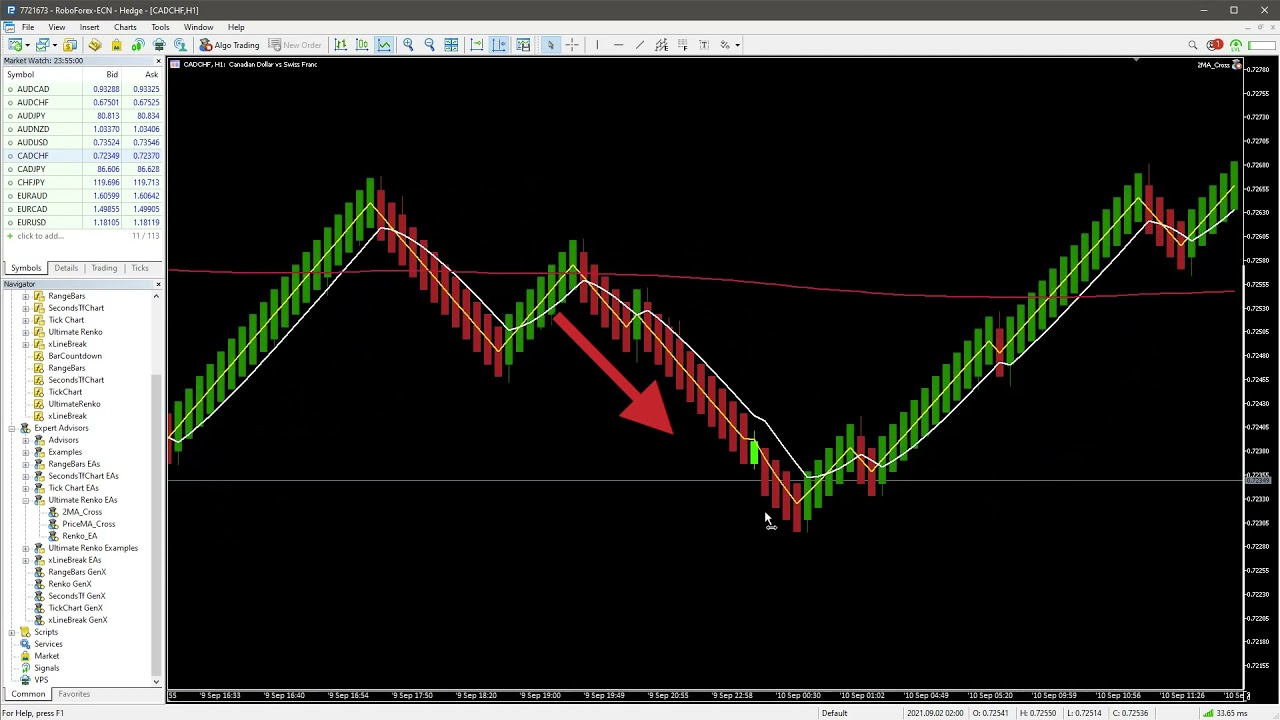Select PriceMA_Cross expert advisor
Screen dimensions: 1280x720
pyautogui.click(x=88, y=524)
